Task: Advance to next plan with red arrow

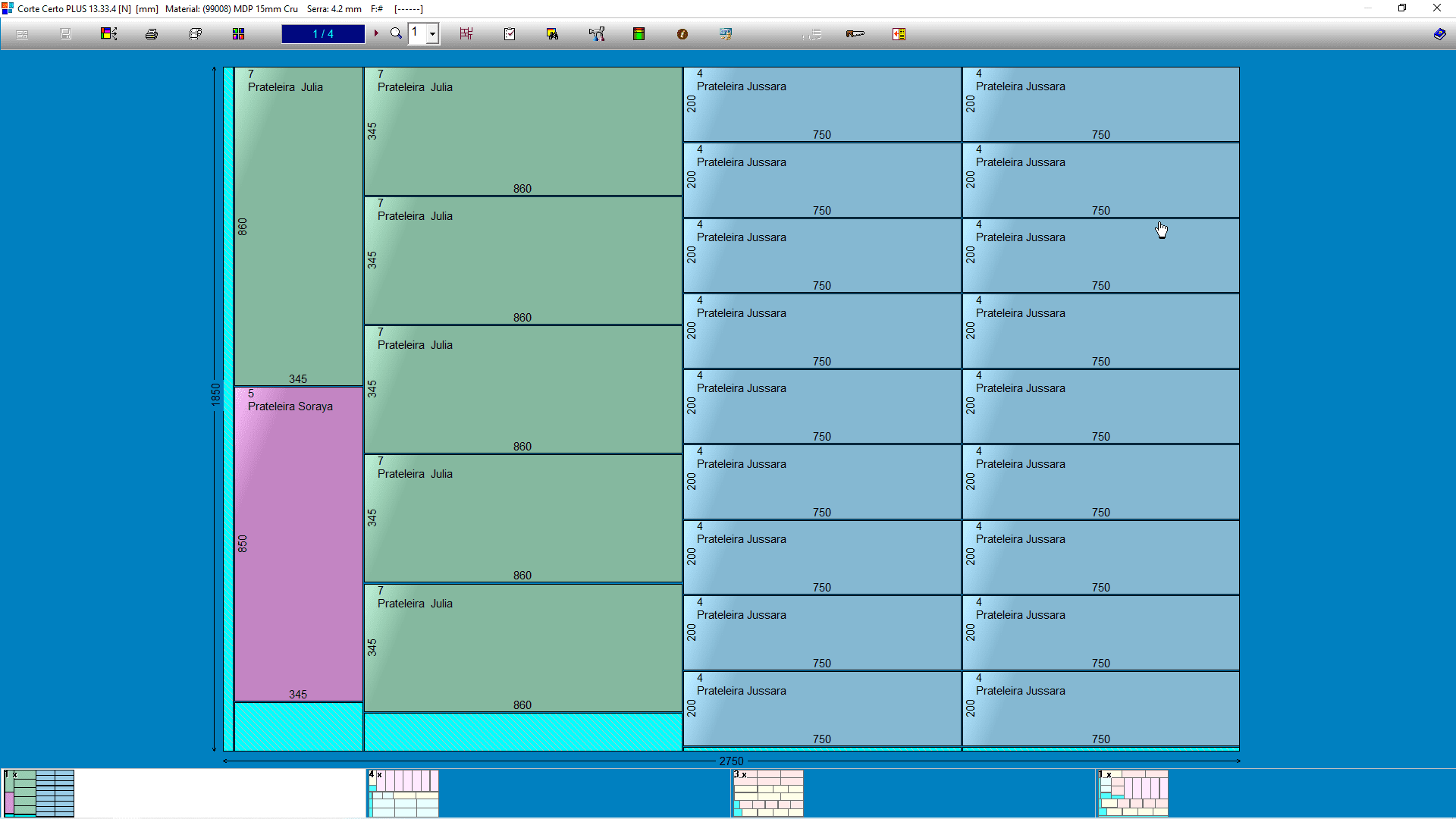Action: pos(376,33)
